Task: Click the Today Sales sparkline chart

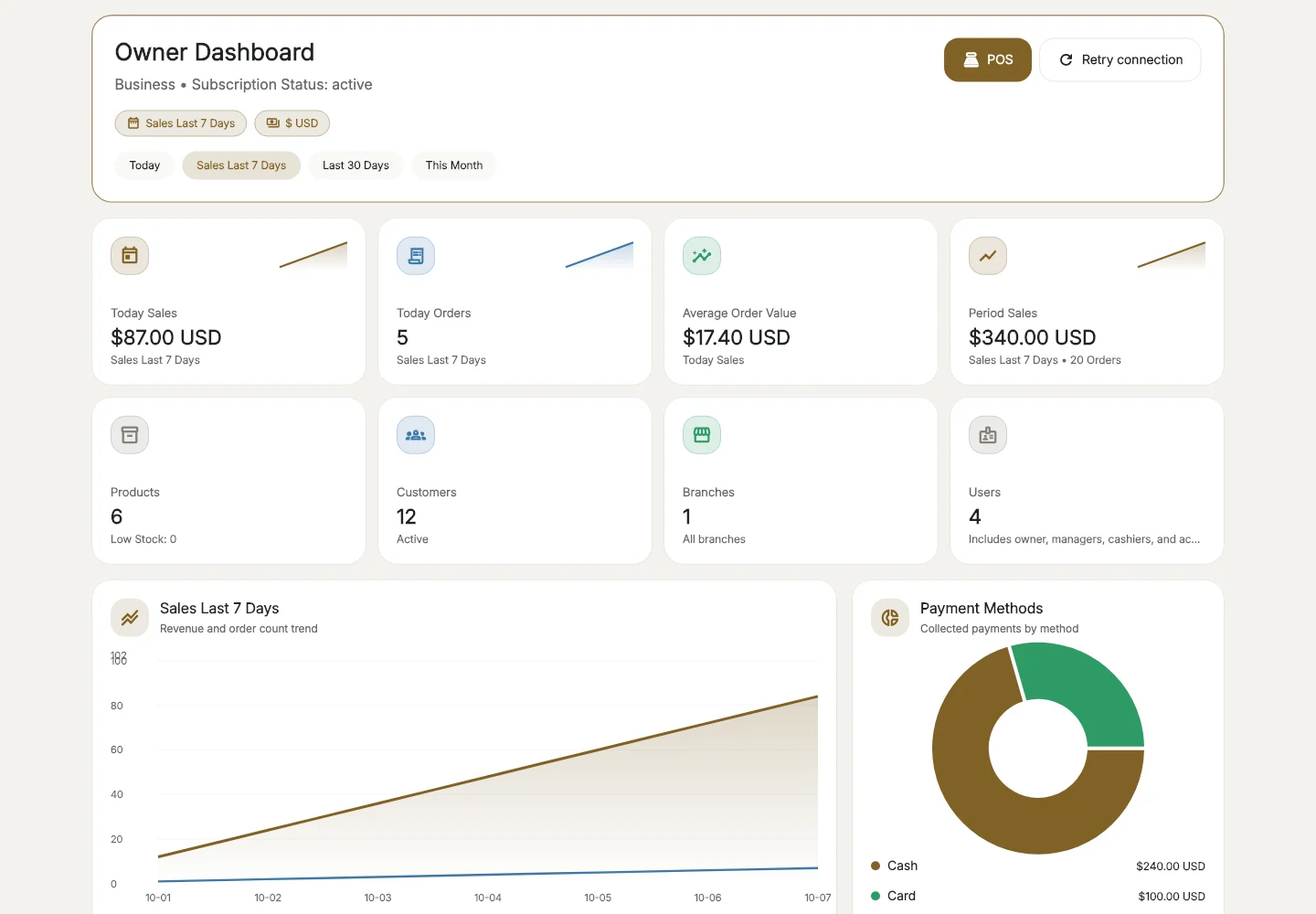Action: [x=313, y=255]
